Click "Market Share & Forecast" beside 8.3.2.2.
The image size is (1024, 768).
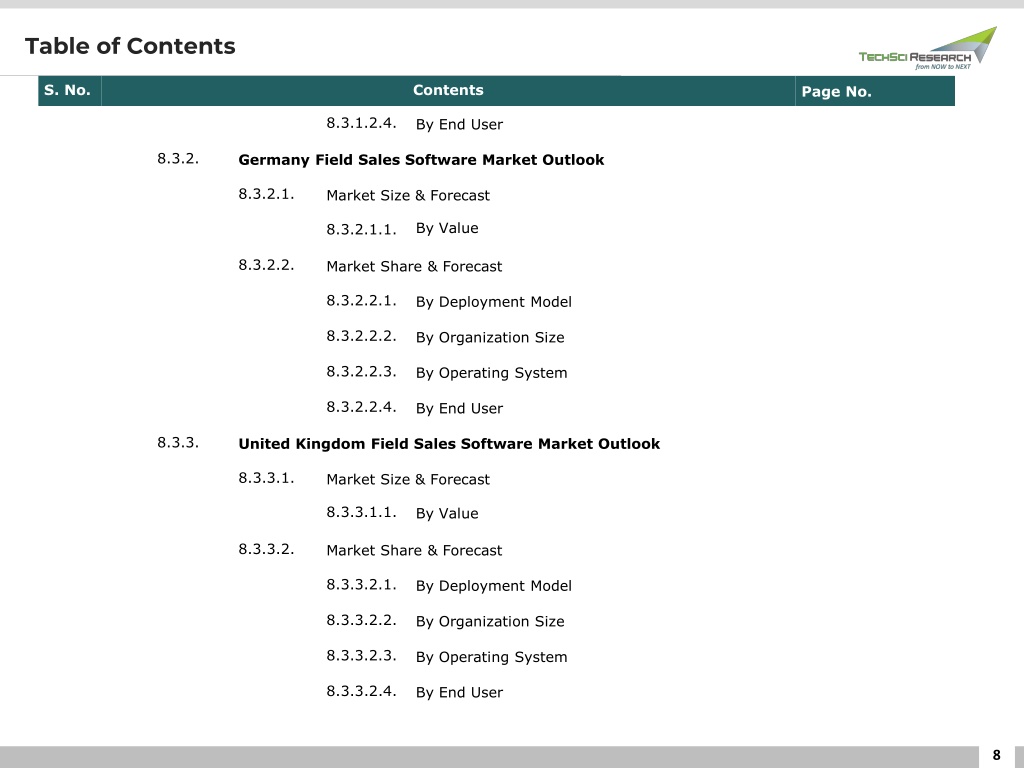coord(414,266)
